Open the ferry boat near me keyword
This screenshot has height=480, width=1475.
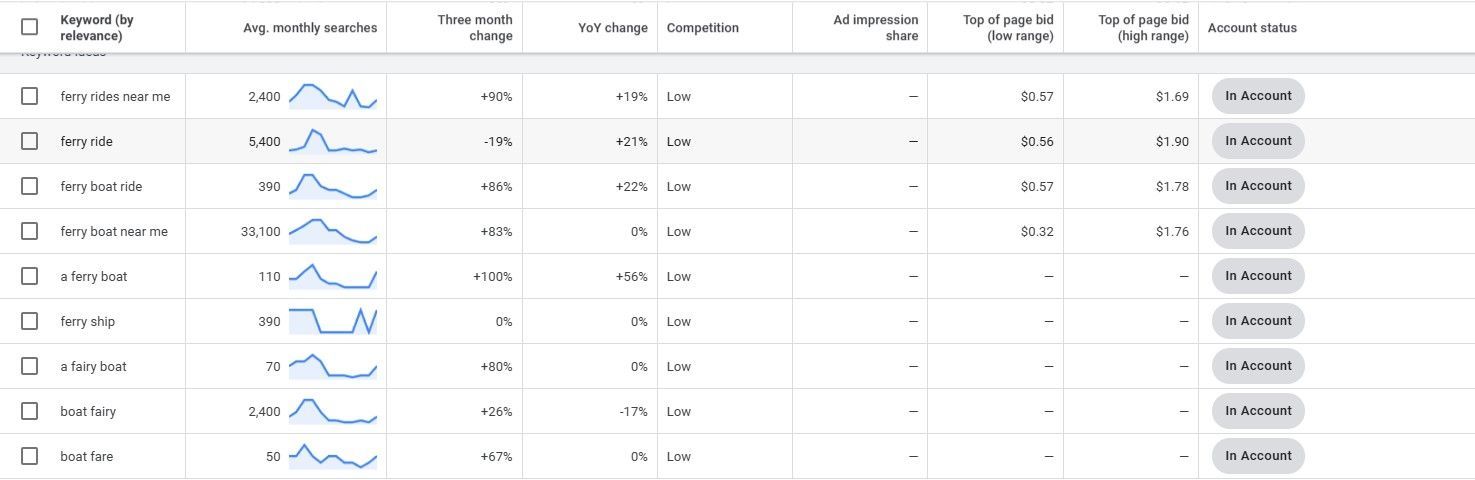[114, 231]
